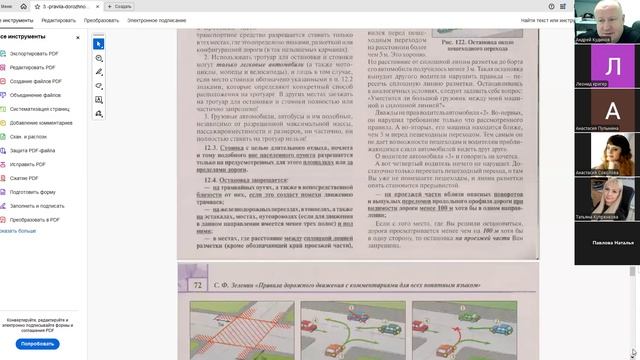Close the Все инструменты panel
The width and height of the screenshot is (640, 360).
pyautogui.click(x=78, y=38)
